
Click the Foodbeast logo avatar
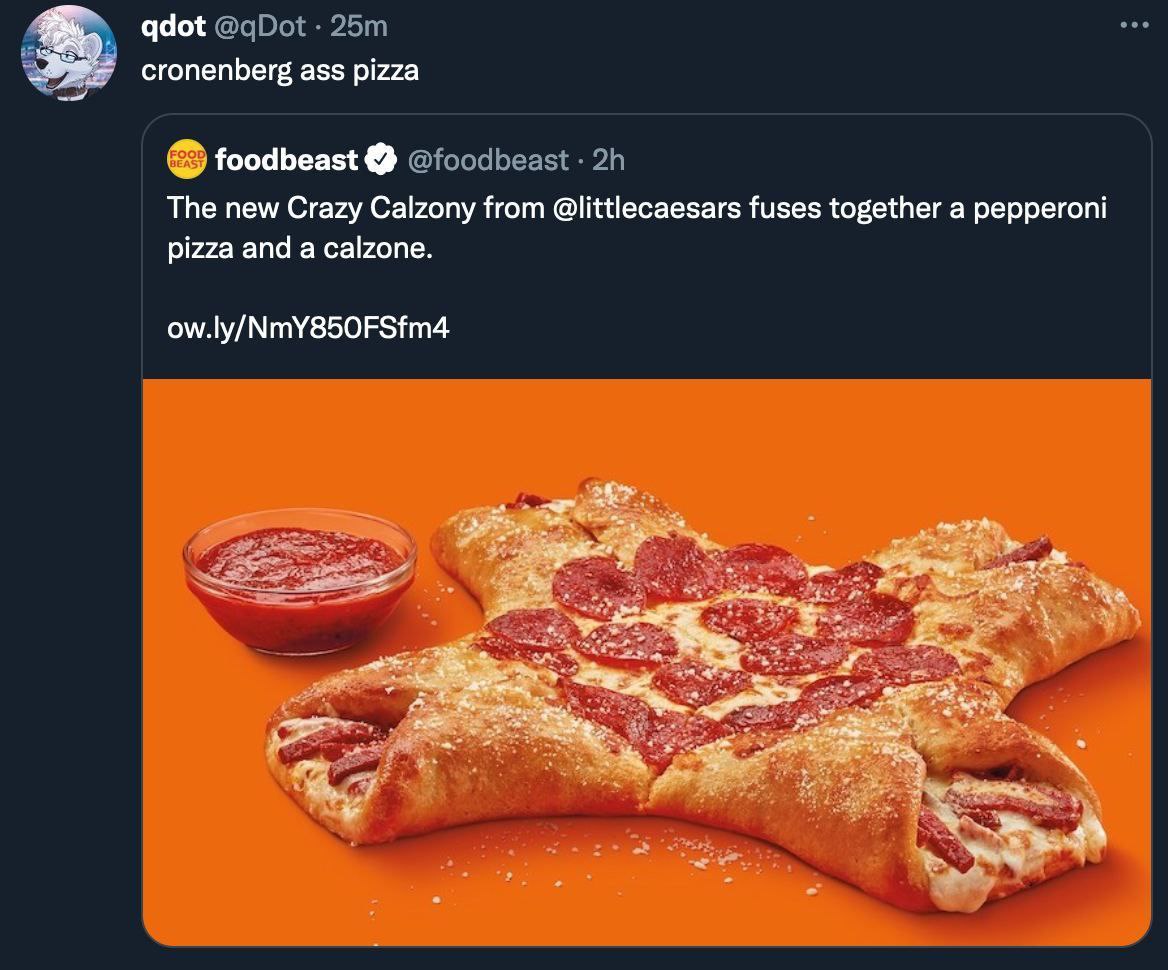pyautogui.click(x=187, y=159)
